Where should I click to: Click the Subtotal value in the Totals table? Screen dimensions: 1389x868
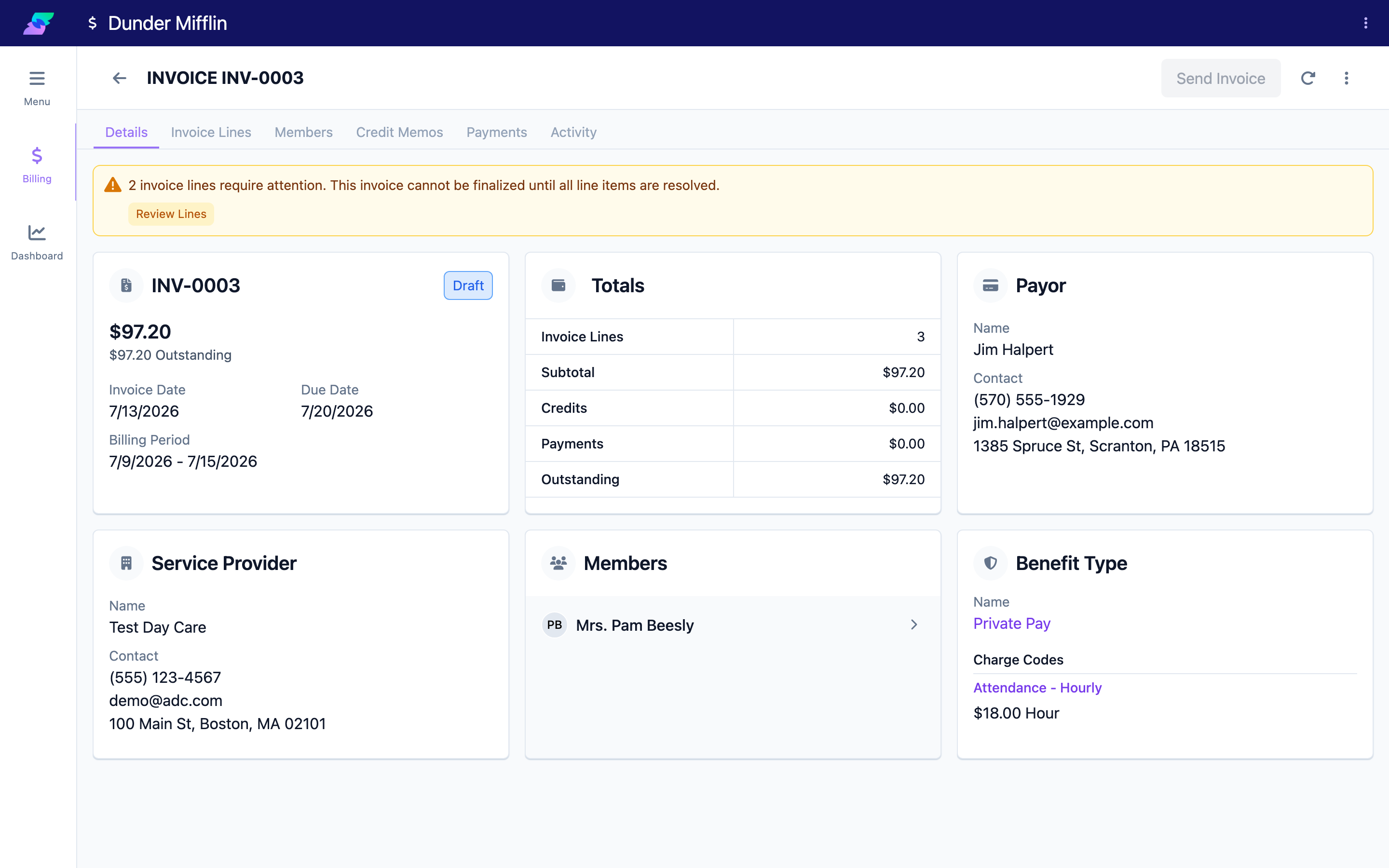click(x=903, y=372)
